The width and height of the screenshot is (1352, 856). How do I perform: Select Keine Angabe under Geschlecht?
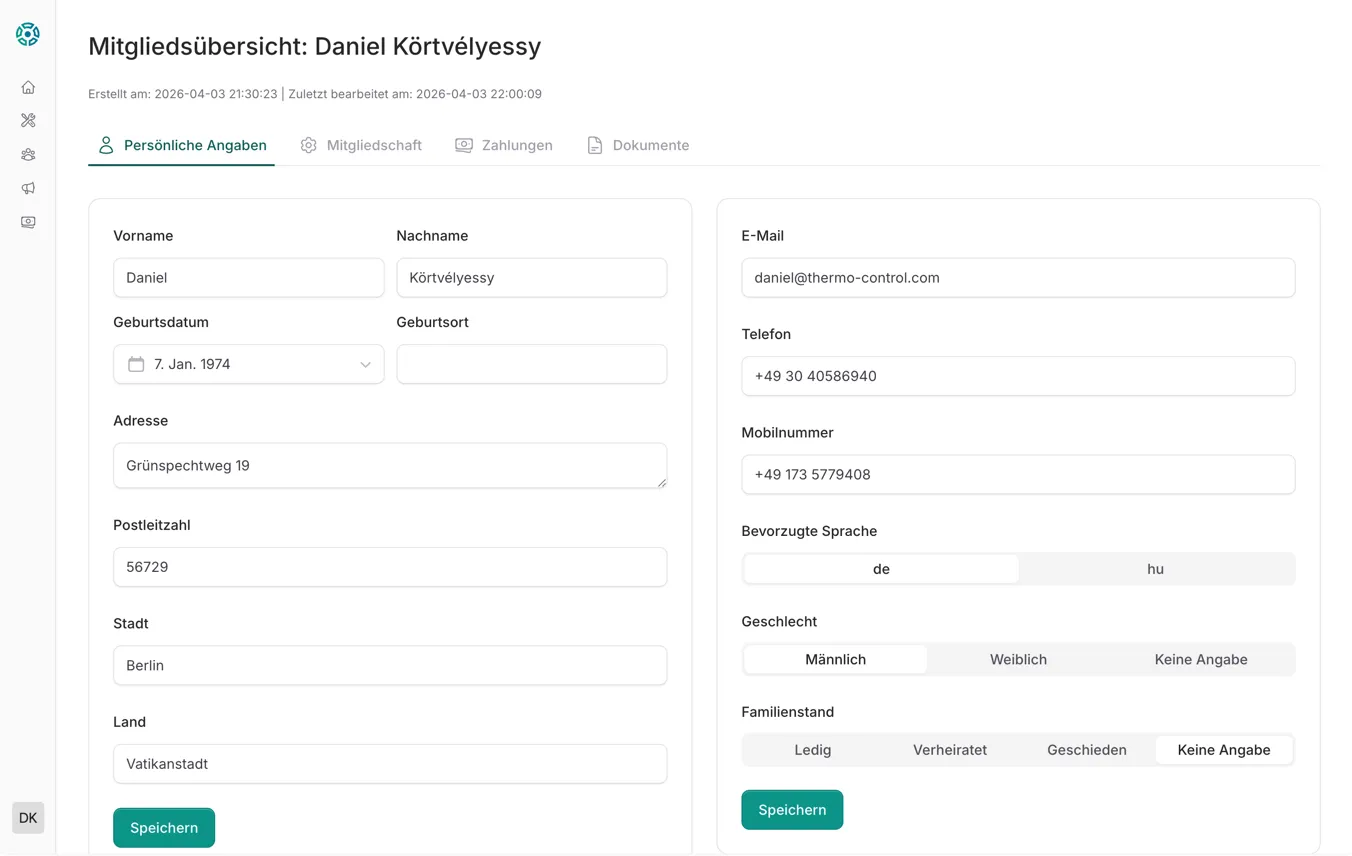tap(1200, 659)
